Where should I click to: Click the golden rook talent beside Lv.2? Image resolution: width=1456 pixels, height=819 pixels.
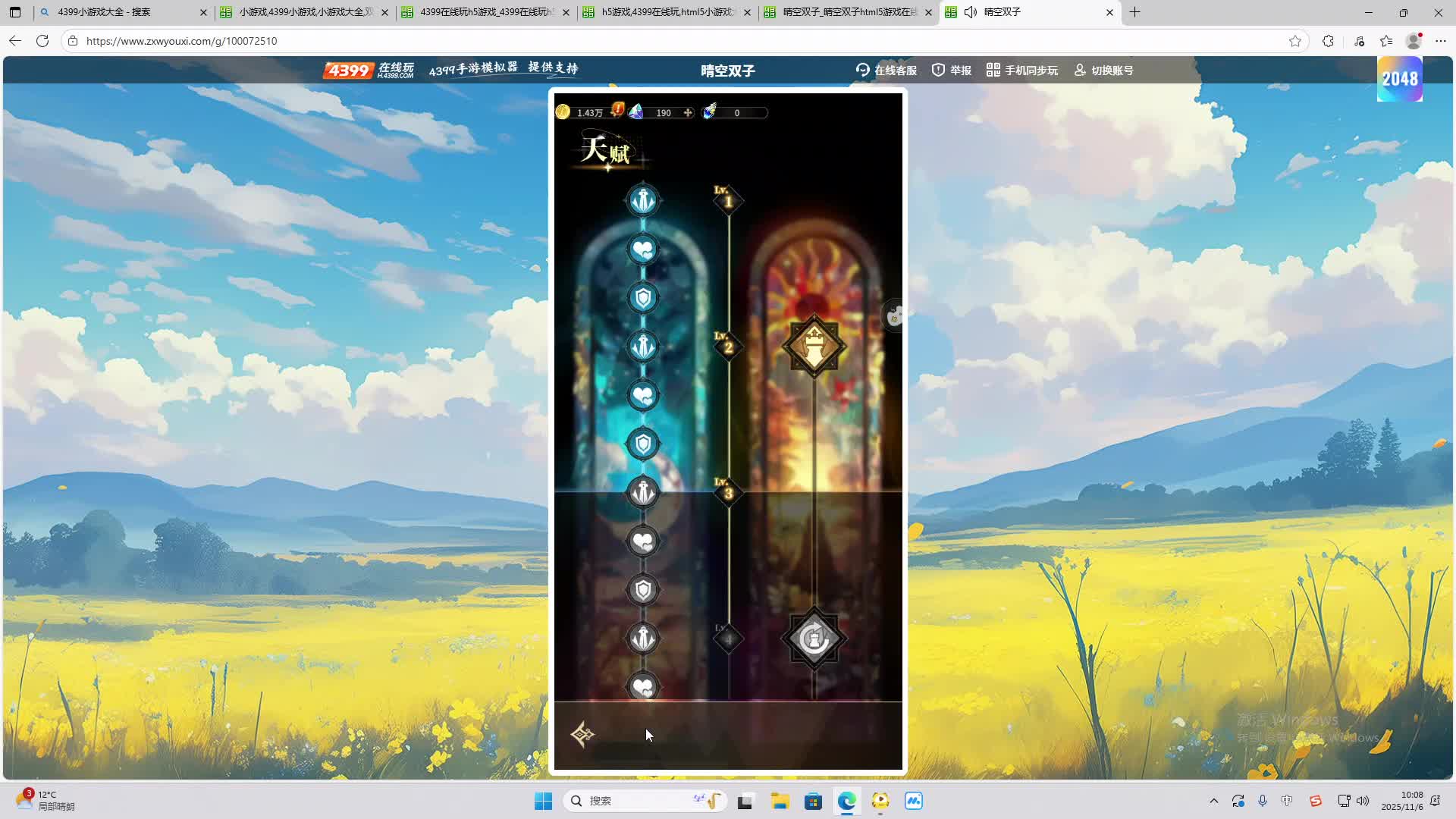(x=814, y=347)
